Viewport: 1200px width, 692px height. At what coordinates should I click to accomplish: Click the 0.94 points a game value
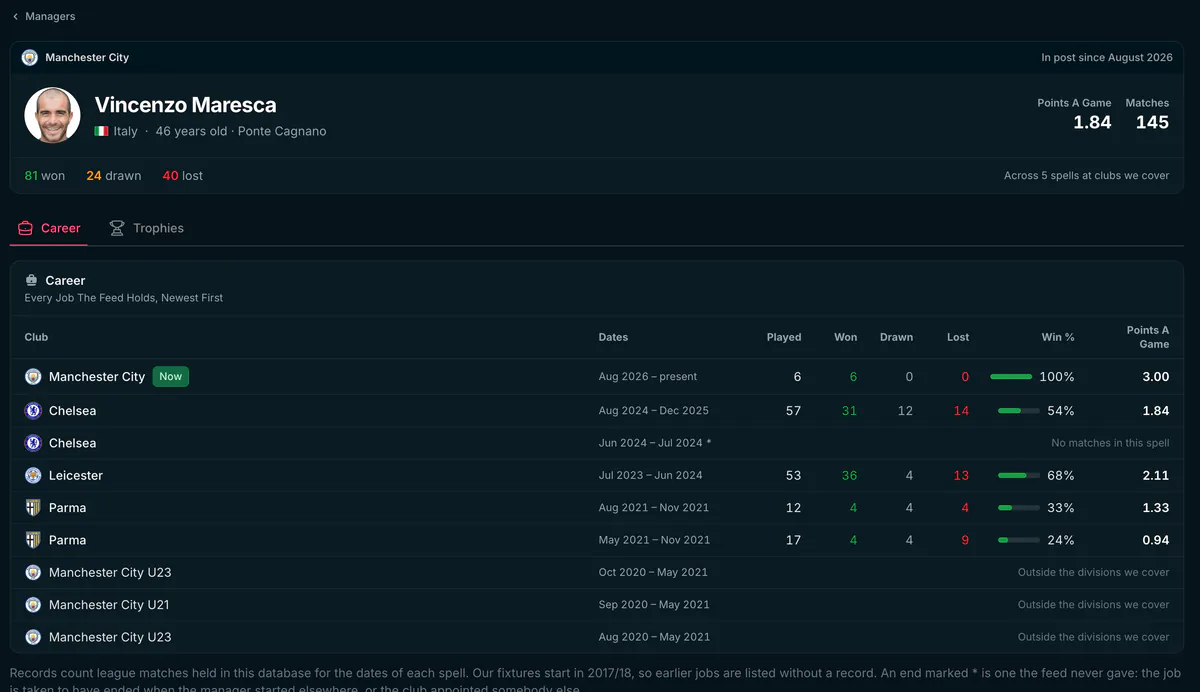[1156, 540]
